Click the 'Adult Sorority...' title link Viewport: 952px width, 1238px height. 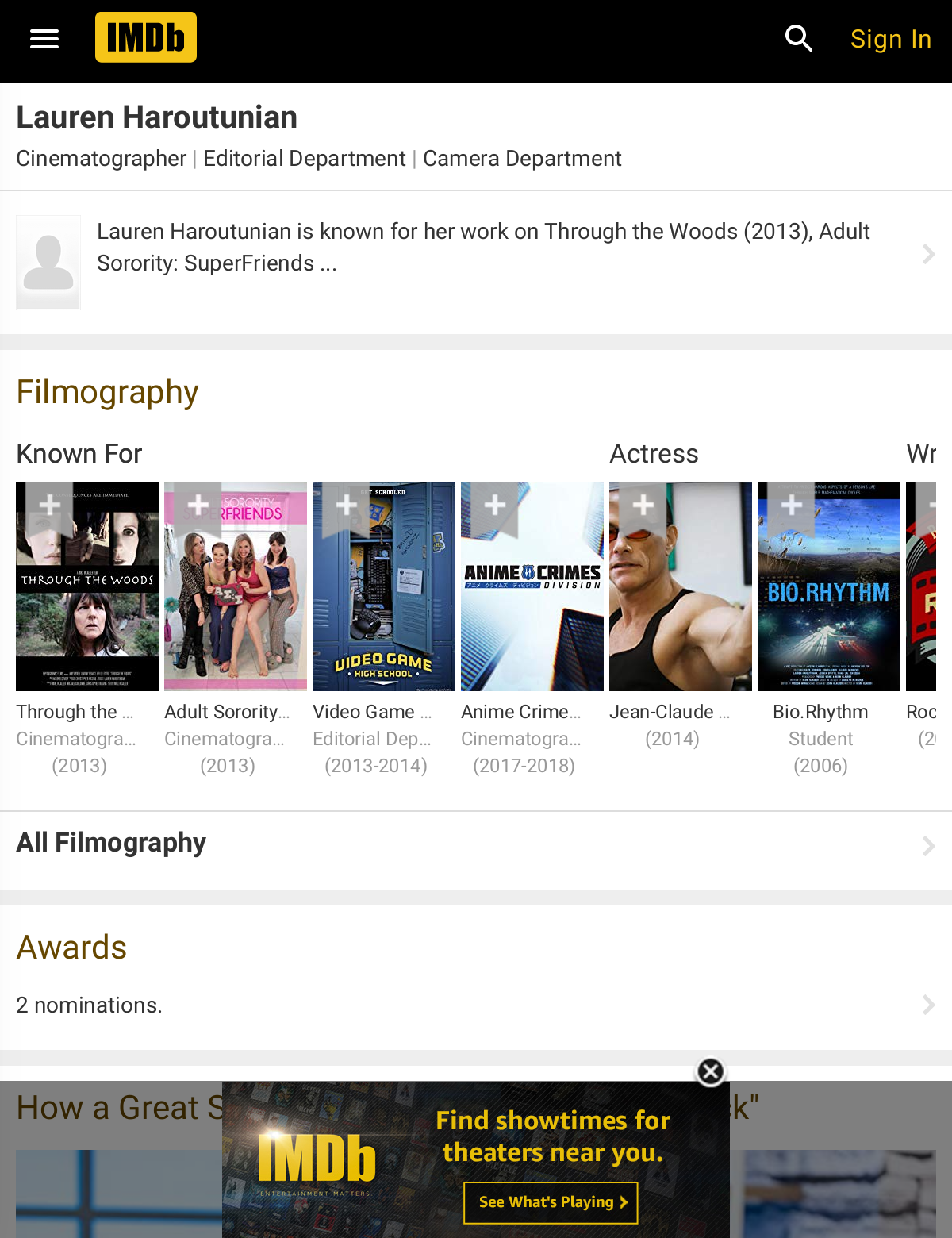click(227, 712)
